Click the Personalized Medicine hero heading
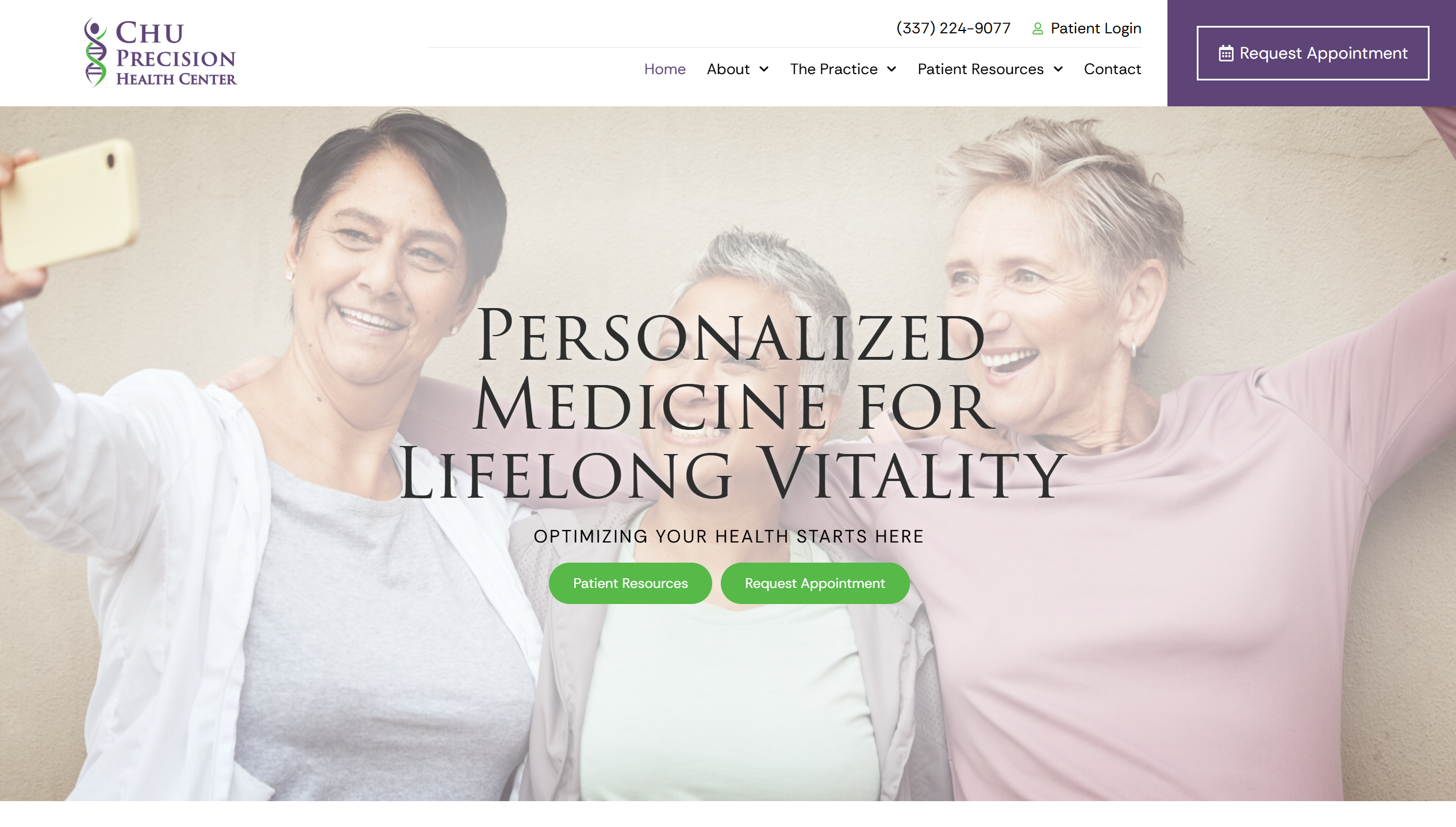The image size is (1456, 827). [x=731, y=402]
